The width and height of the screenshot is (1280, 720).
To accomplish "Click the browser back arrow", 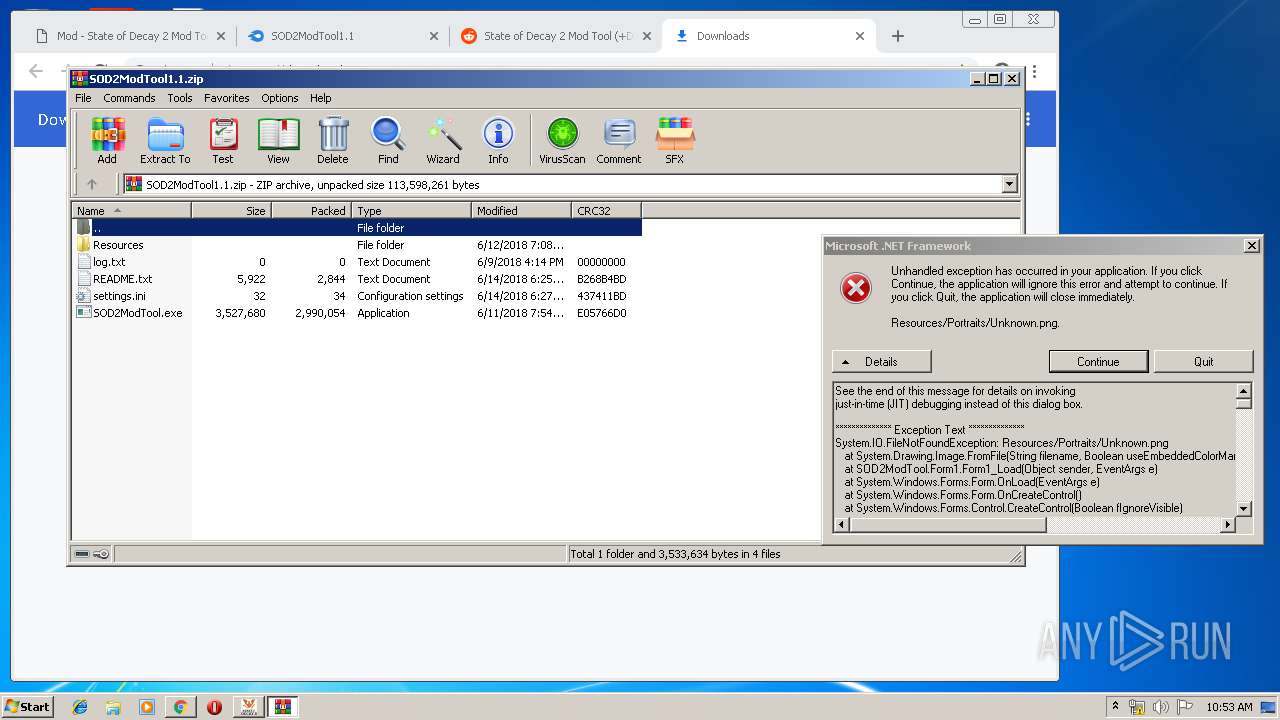I will click(x=36, y=71).
